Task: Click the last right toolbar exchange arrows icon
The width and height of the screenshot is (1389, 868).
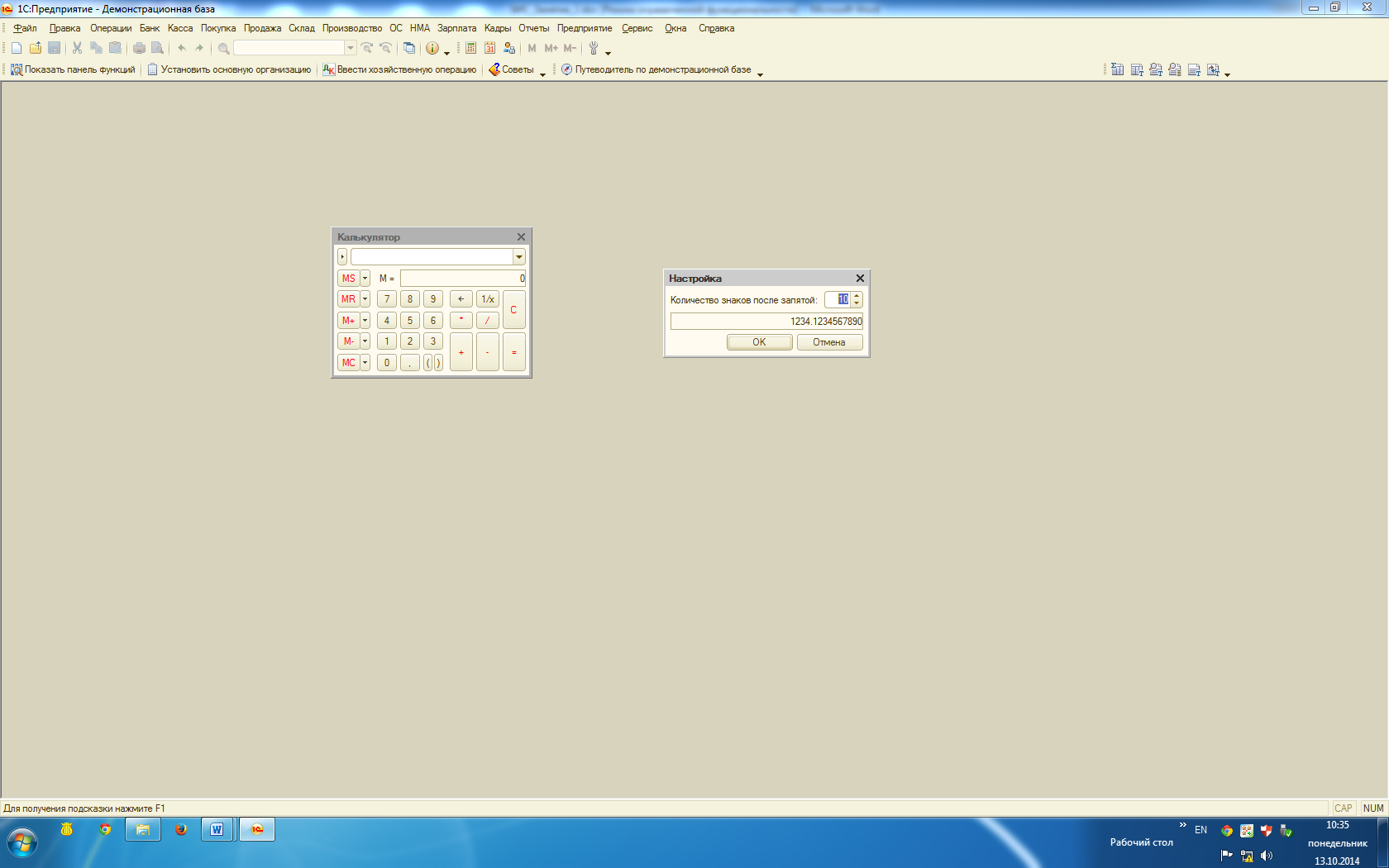Action: pos(1213,69)
